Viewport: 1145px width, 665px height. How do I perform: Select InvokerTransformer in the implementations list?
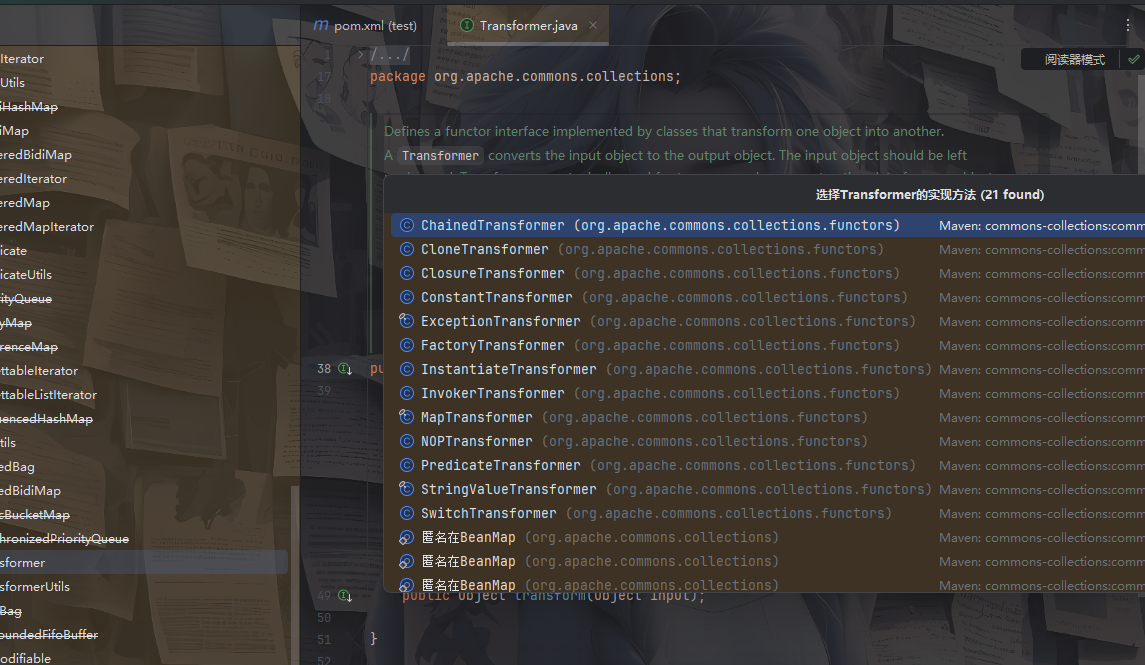click(x=768, y=393)
